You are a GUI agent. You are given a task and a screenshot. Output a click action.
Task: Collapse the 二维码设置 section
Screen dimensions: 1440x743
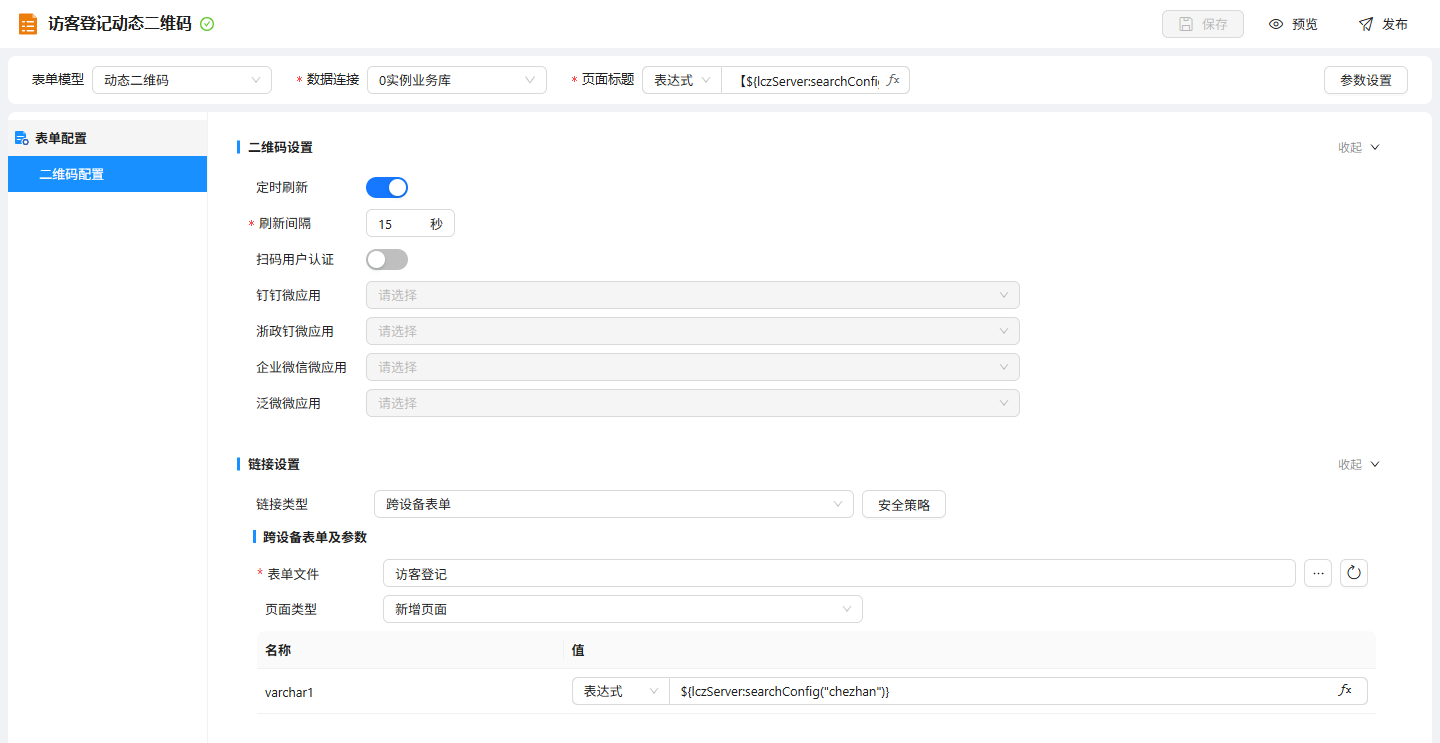[1359, 147]
